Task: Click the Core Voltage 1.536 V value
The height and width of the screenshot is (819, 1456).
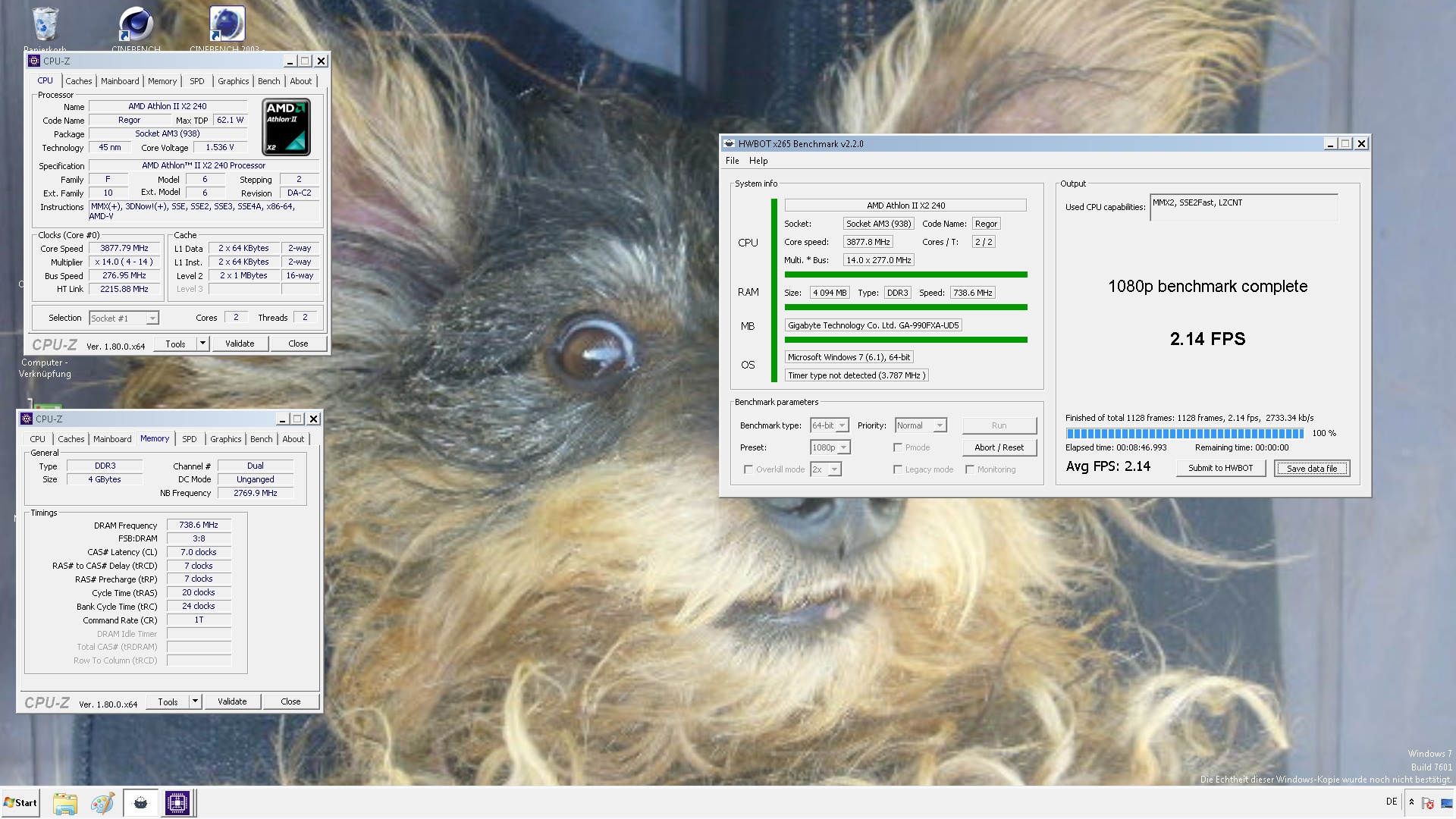Action: [220, 147]
